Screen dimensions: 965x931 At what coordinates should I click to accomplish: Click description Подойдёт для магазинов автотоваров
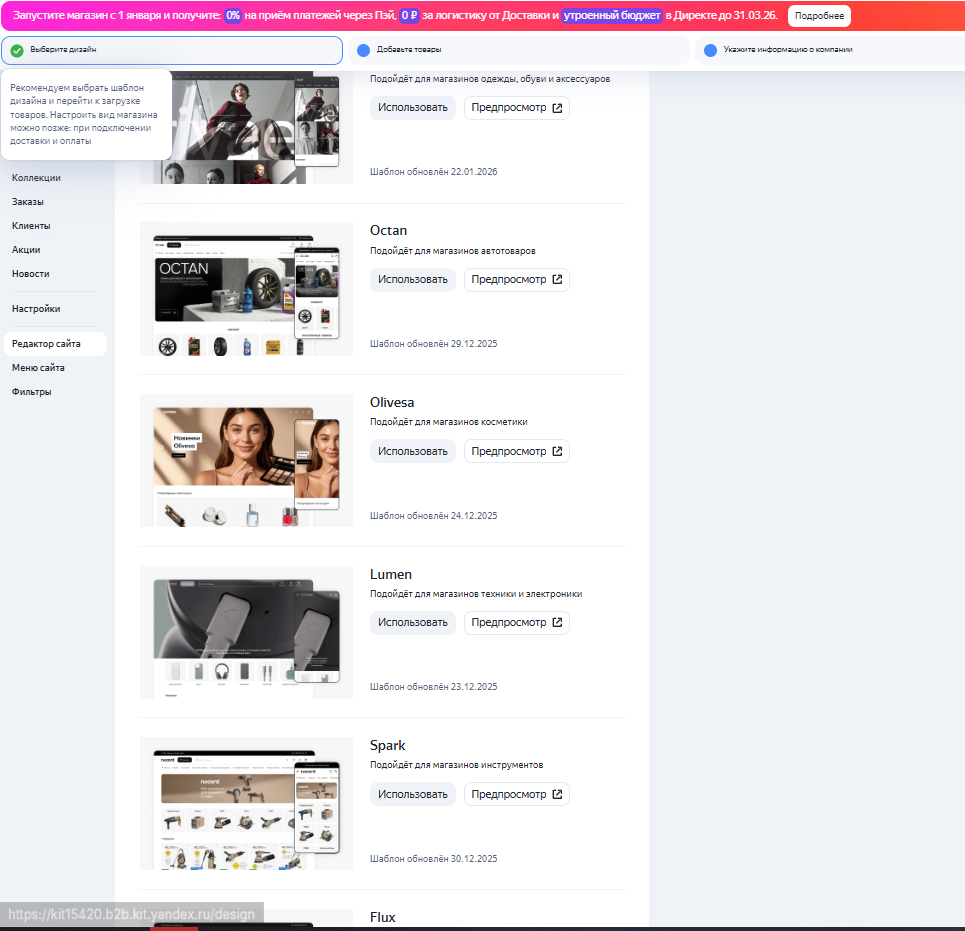click(x=453, y=251)
